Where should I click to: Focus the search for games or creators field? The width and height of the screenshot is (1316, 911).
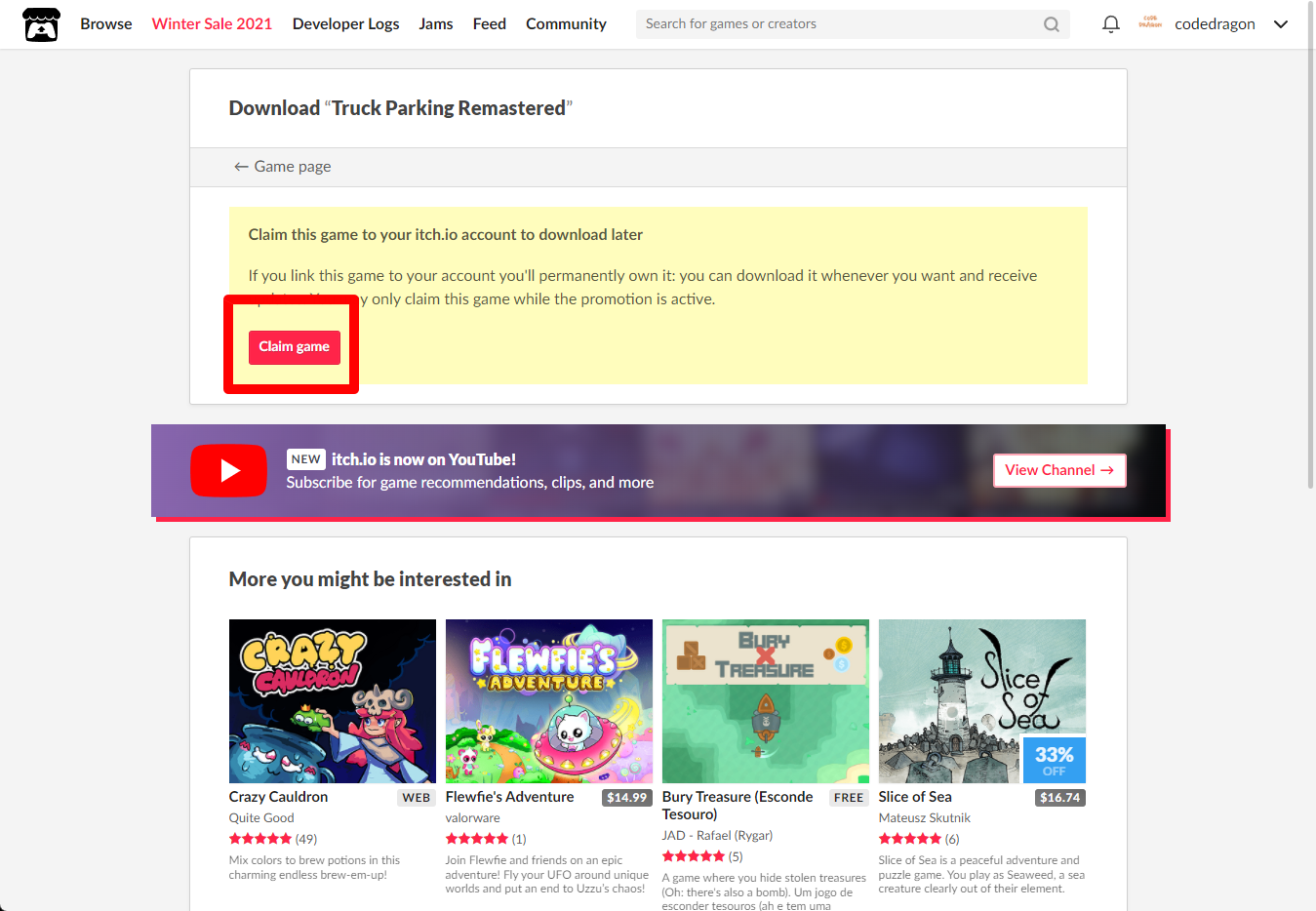(853, 24)
